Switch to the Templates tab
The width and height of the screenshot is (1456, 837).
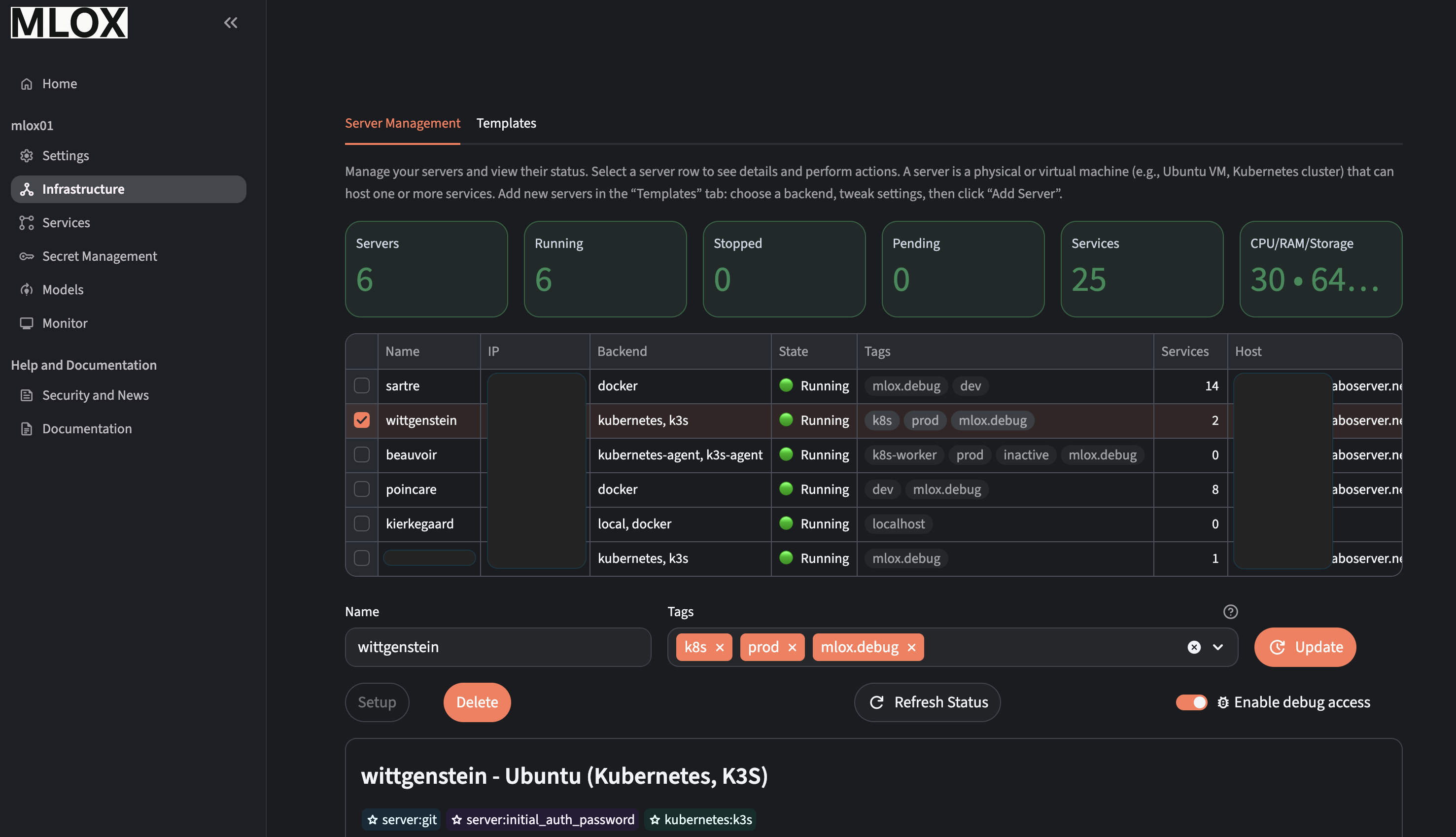pyautogui.click(x=506, y=123)
